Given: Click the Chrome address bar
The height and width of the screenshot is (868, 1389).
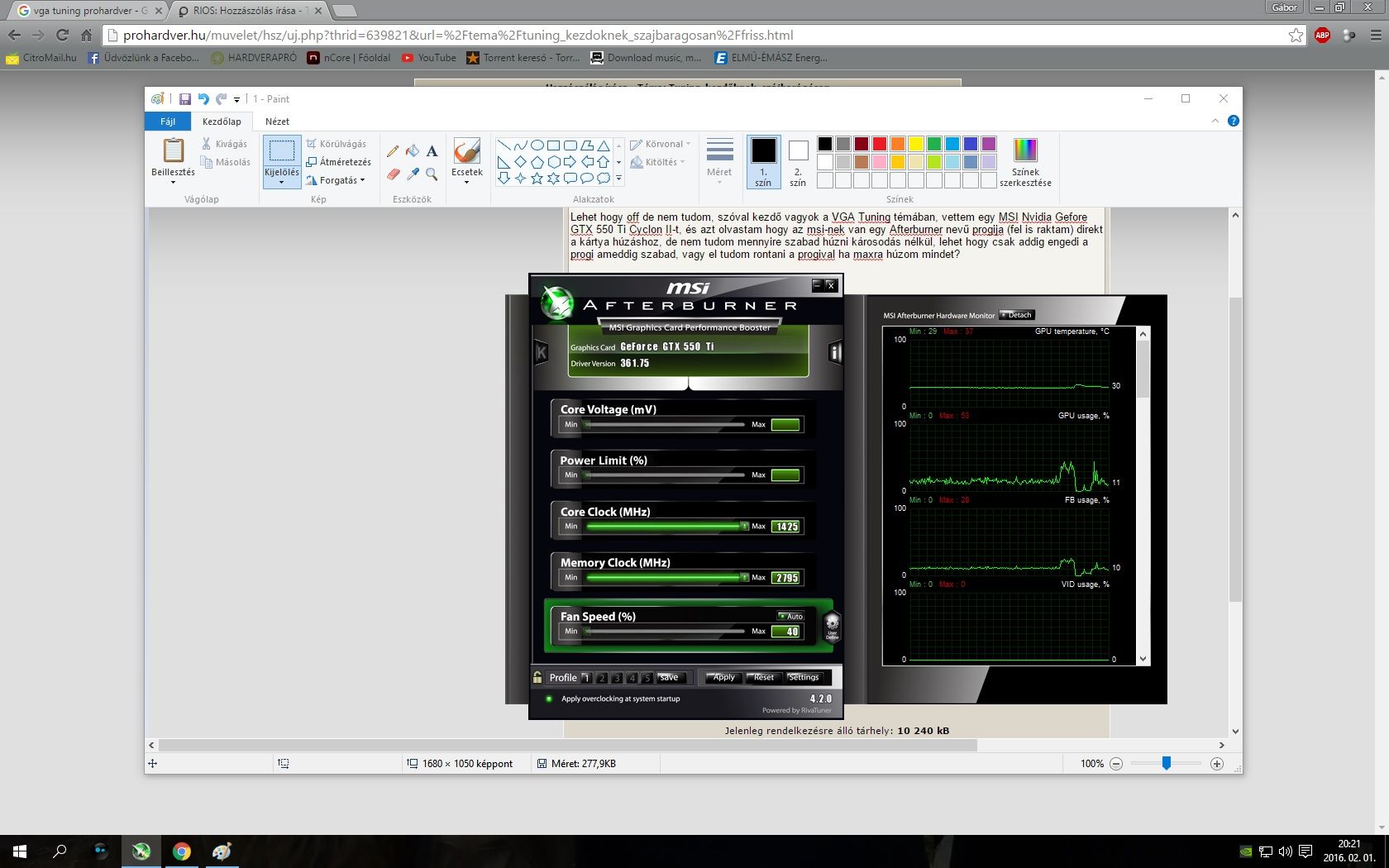Looking at the screenshot, I should coord(703,35).
